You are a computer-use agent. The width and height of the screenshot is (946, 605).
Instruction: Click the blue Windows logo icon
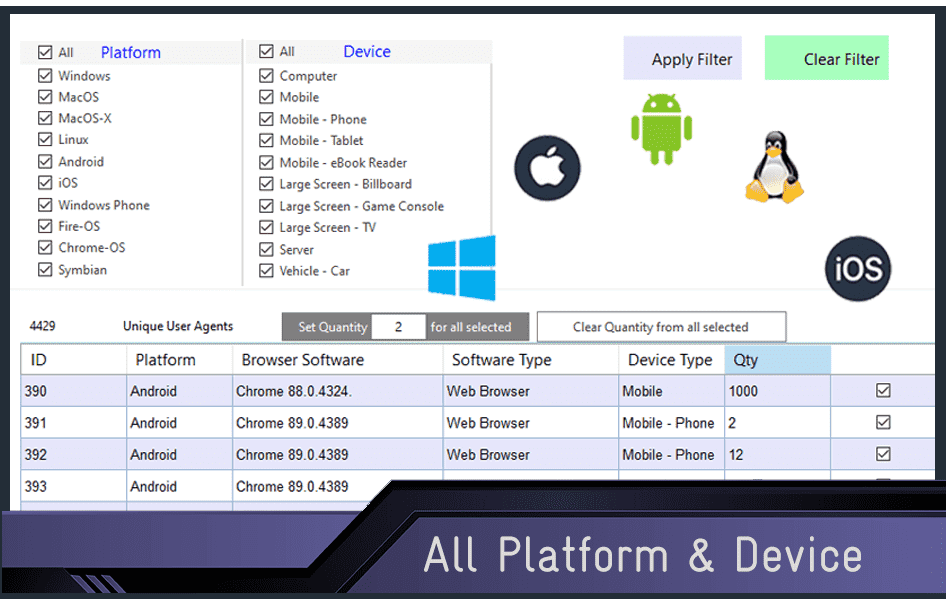click(x=461, y=268)
